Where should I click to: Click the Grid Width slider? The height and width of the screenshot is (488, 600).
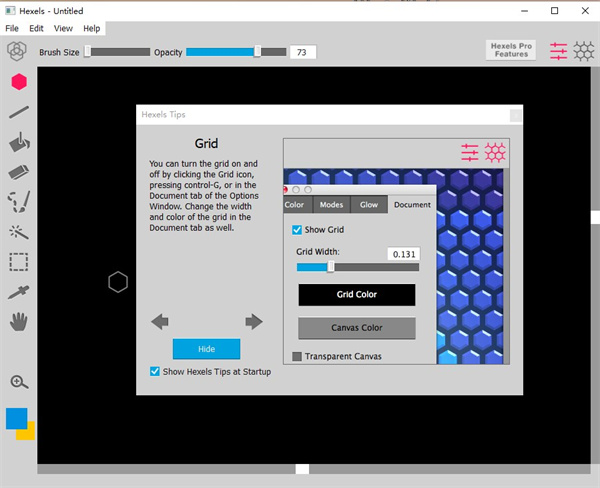point(358,267)
